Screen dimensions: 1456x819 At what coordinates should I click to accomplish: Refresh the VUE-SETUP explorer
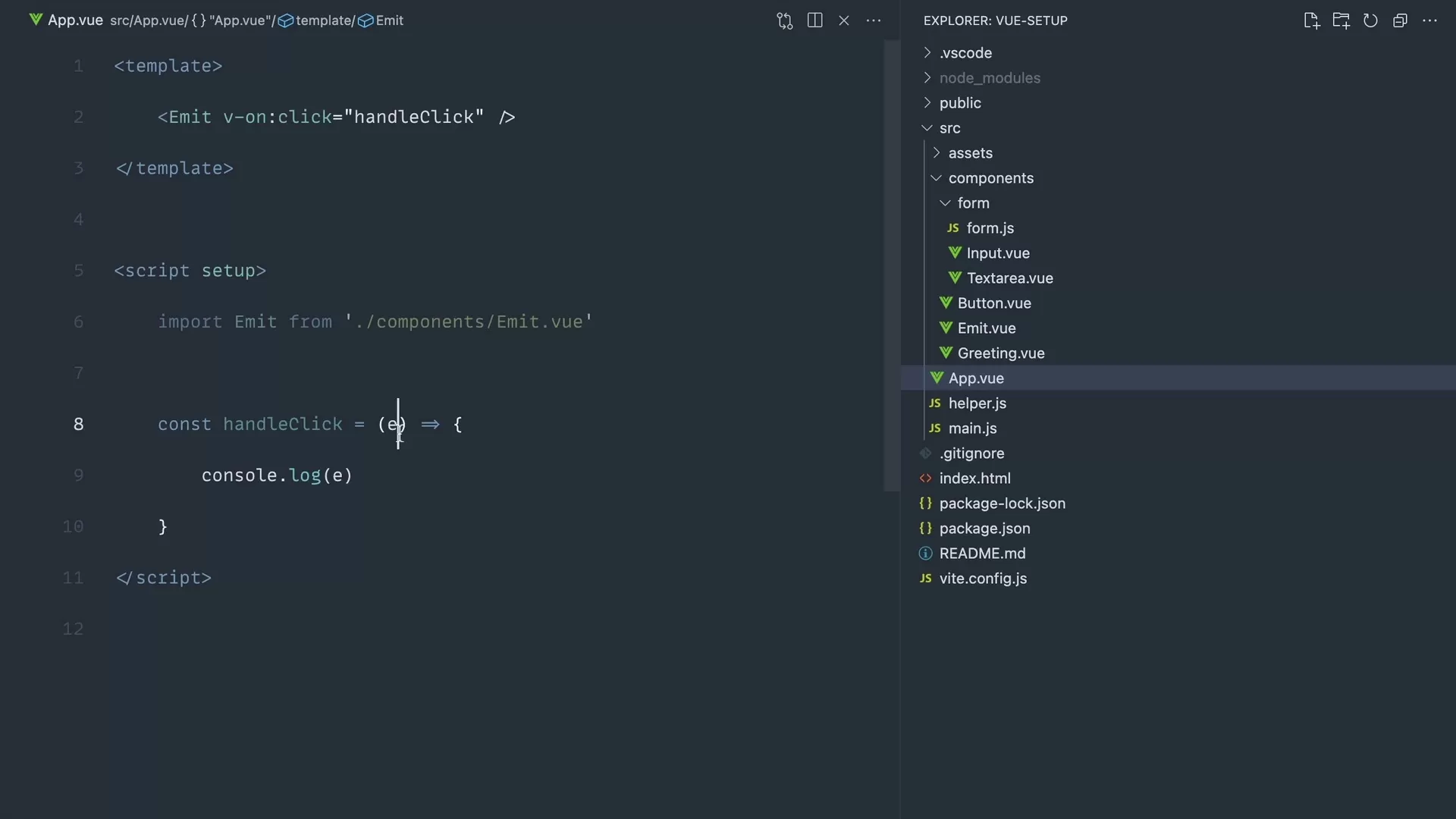[1371, 20]
